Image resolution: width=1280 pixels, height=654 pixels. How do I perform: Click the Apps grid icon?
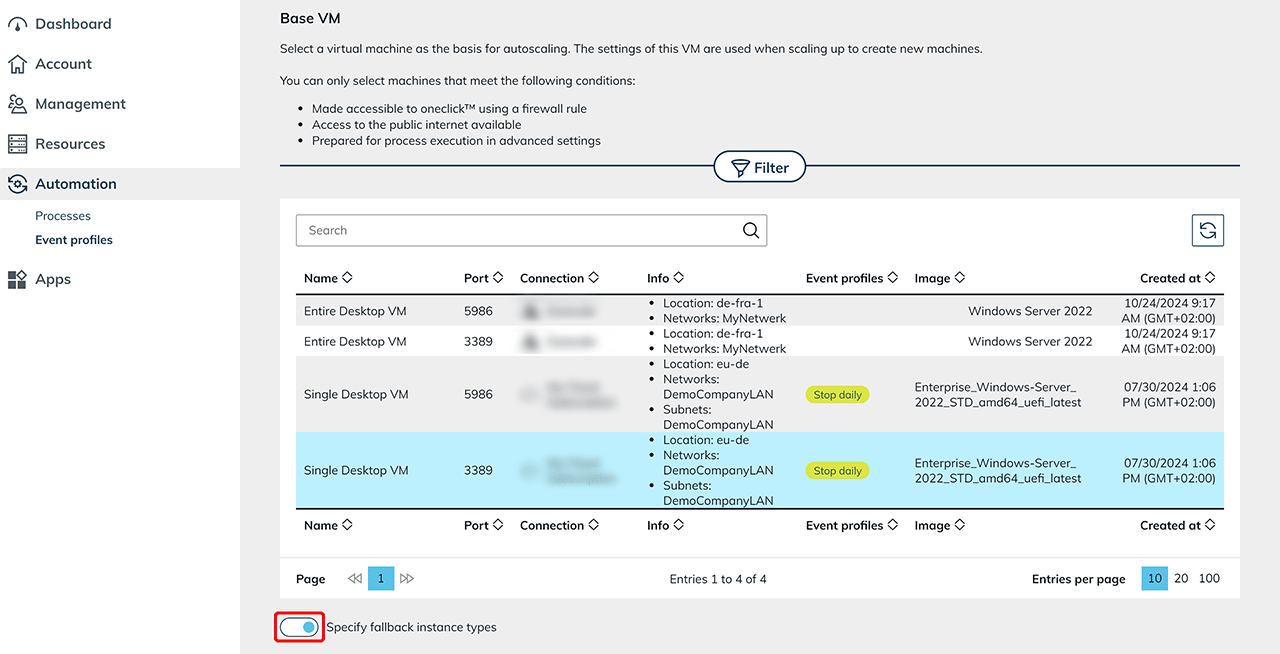click(18, 280)
